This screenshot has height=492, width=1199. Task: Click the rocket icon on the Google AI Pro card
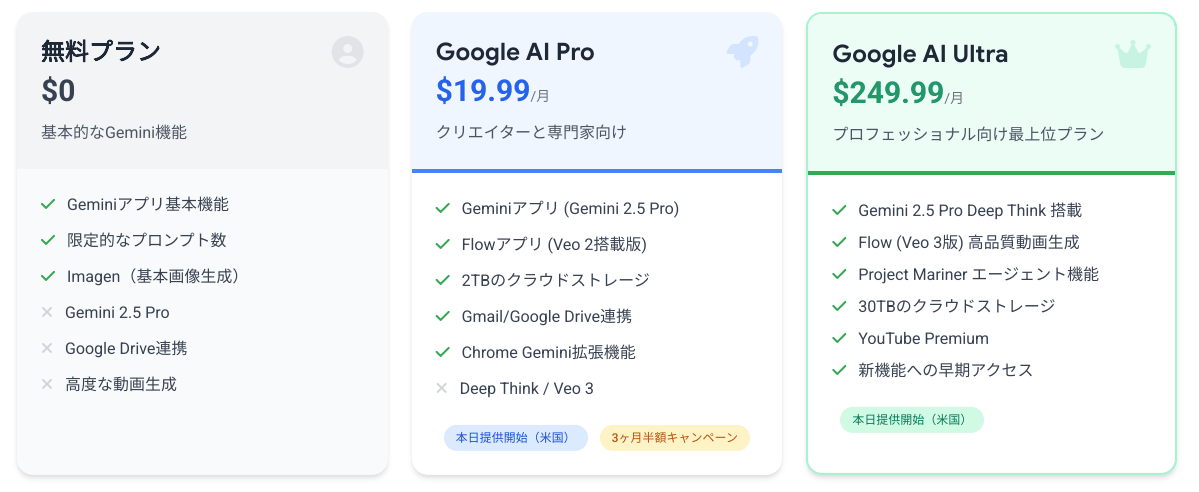pyautogui.click(x=742, y=52)
